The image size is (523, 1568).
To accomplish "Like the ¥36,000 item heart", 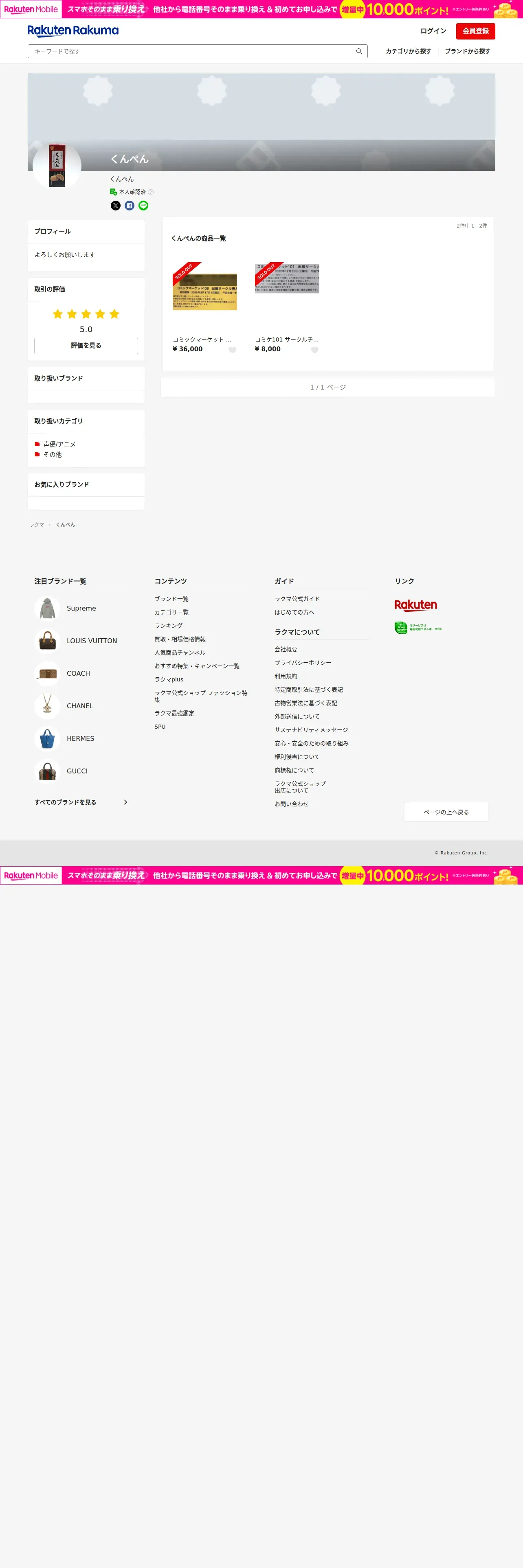I will [232, 350].
